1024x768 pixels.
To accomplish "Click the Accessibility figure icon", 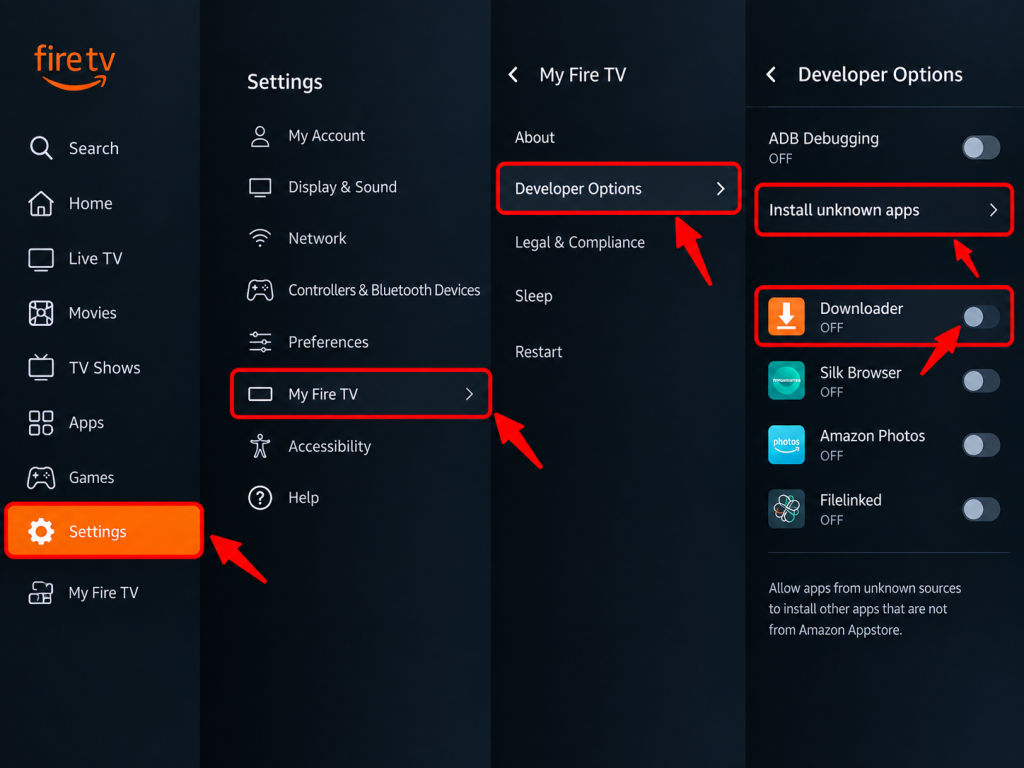I will [260, 446].
